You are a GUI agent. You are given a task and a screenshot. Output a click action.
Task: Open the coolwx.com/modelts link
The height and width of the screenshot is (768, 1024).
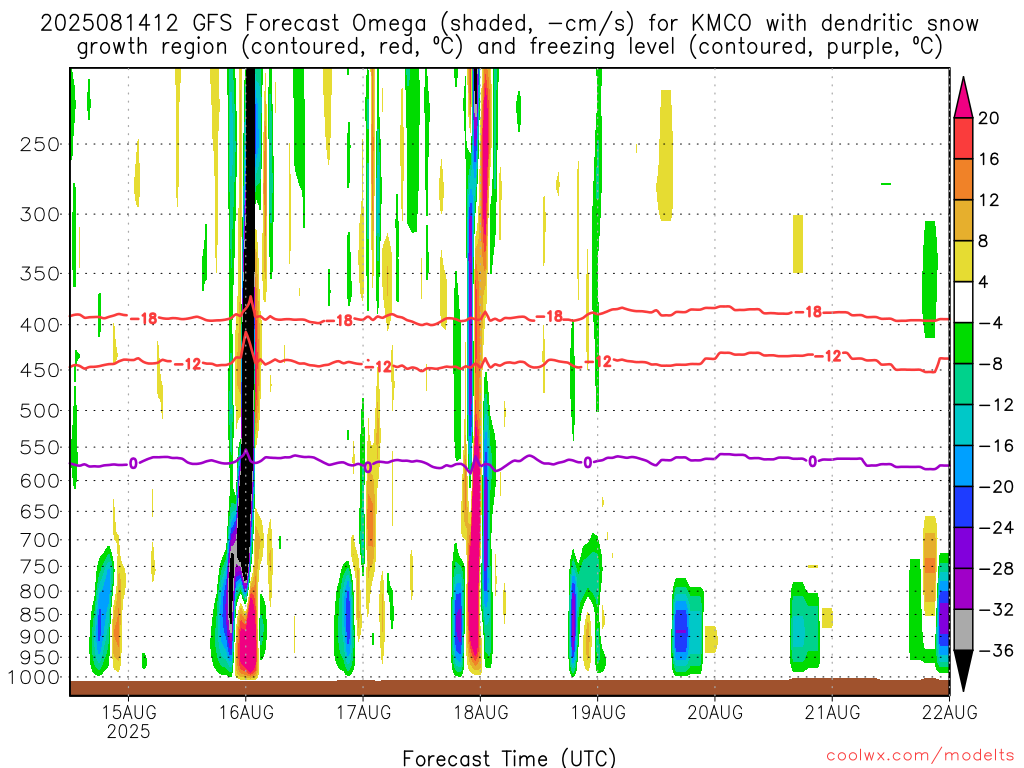click(x=920, y=756)
